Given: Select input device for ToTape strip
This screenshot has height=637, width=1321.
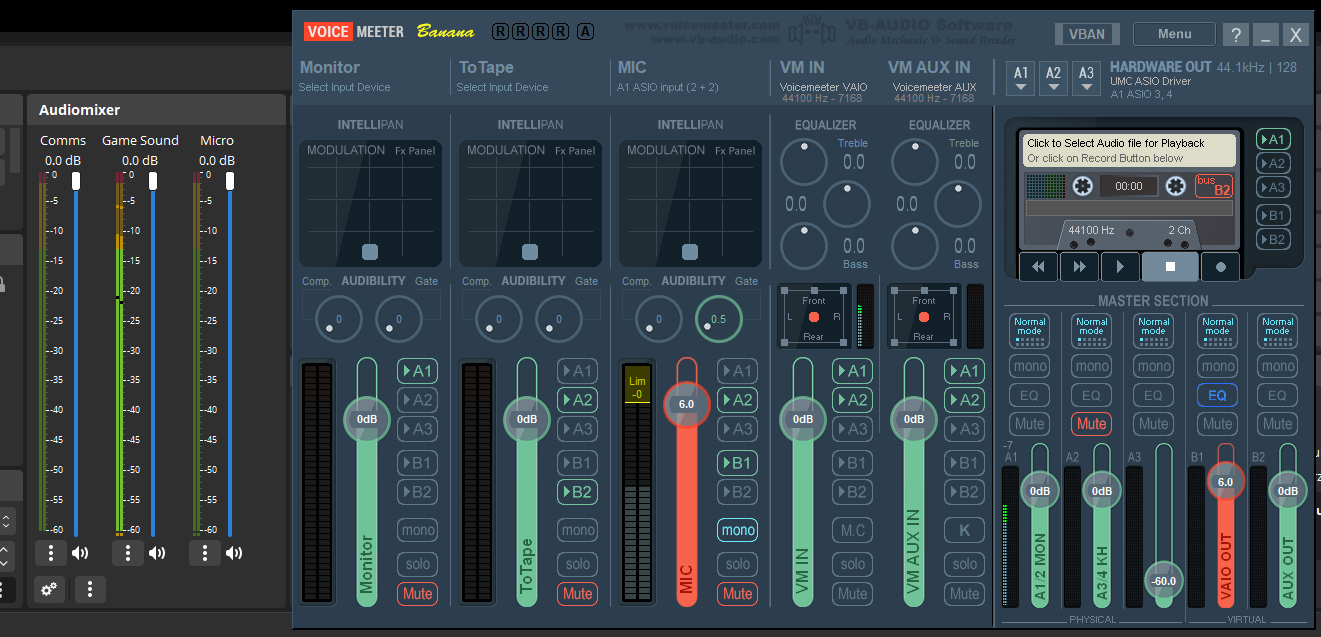Looking at the screenshot, I should [503, 87].
